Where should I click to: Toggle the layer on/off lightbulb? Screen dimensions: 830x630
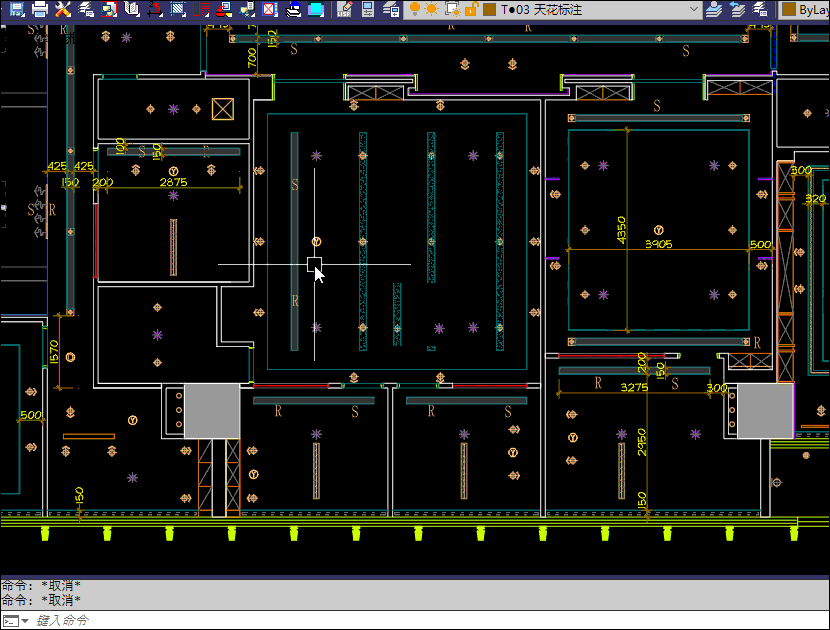[x=415, y=10]
